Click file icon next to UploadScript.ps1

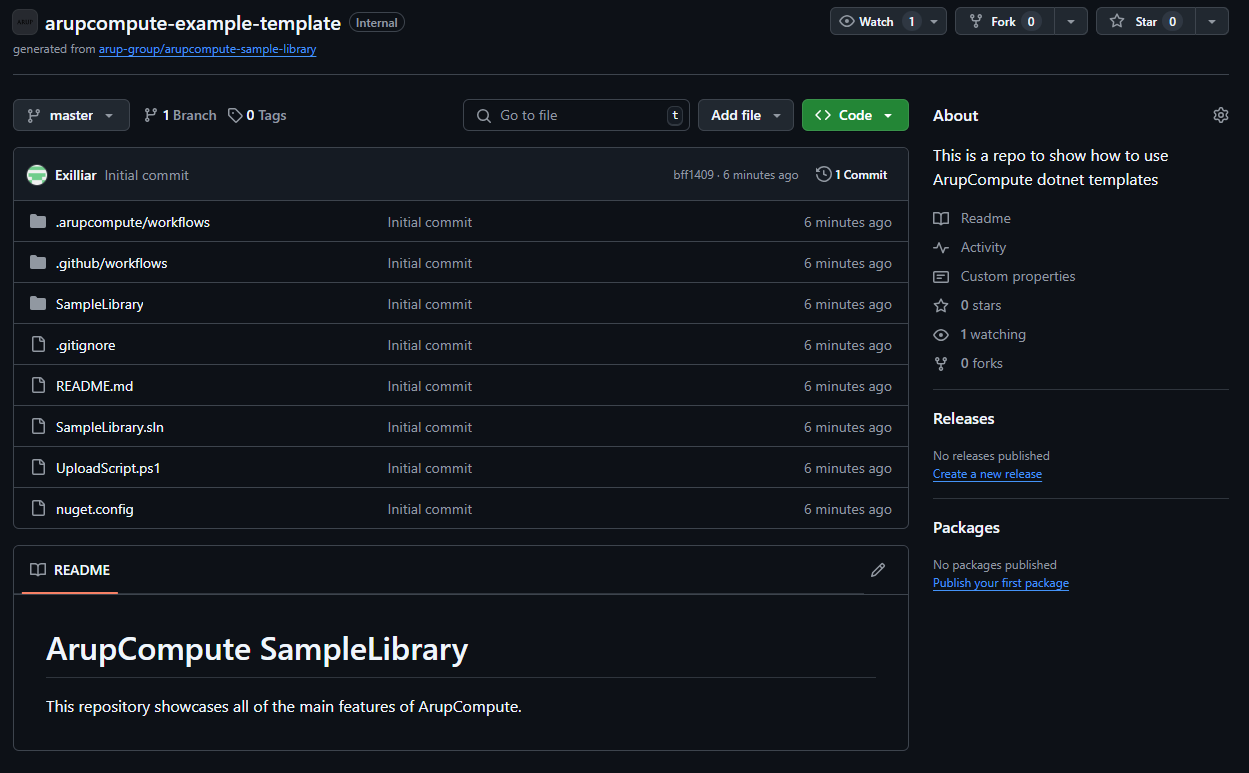point(38,468)
